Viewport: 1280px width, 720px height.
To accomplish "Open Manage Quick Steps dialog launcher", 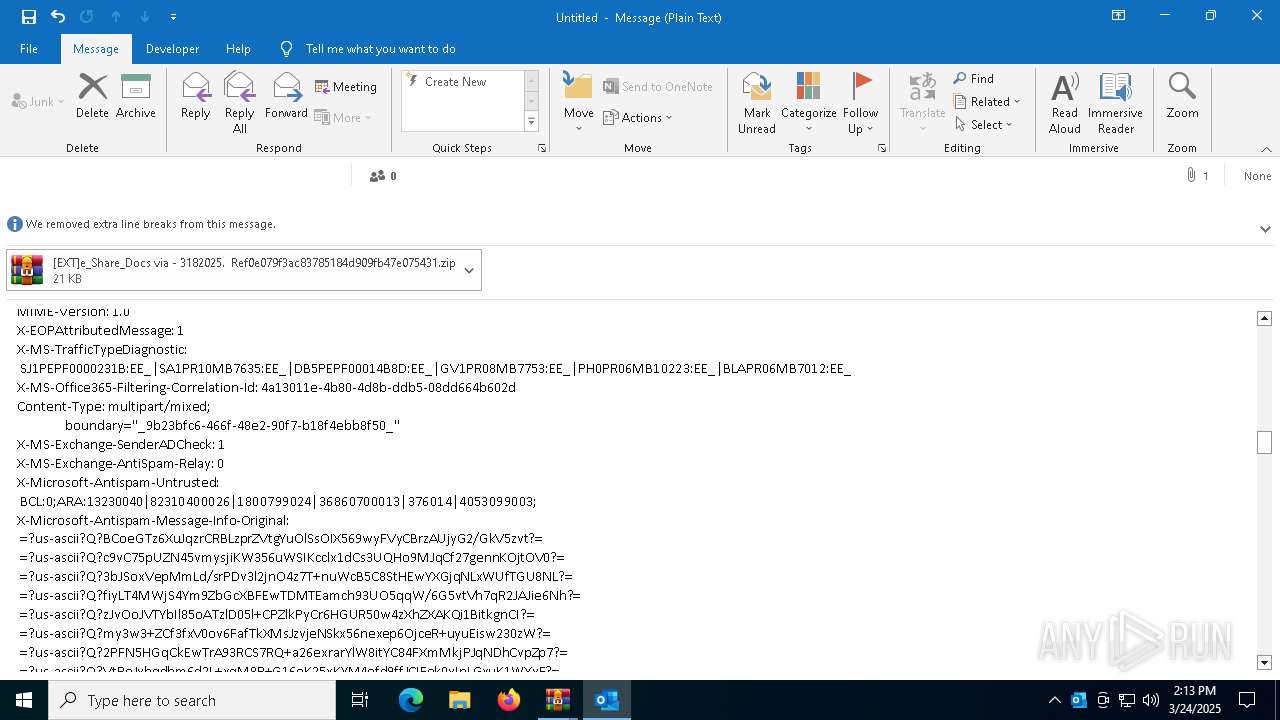I will (542, 148).
